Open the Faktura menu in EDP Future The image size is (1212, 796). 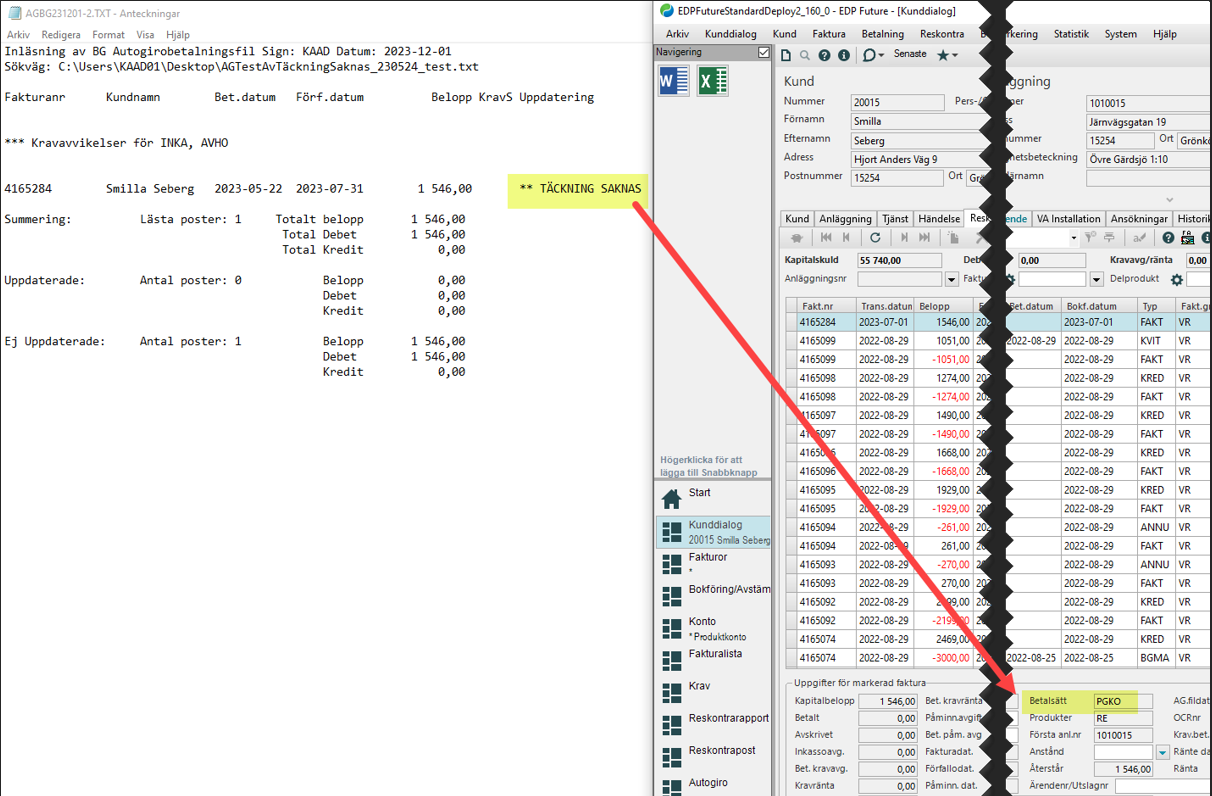pos(829,34)
